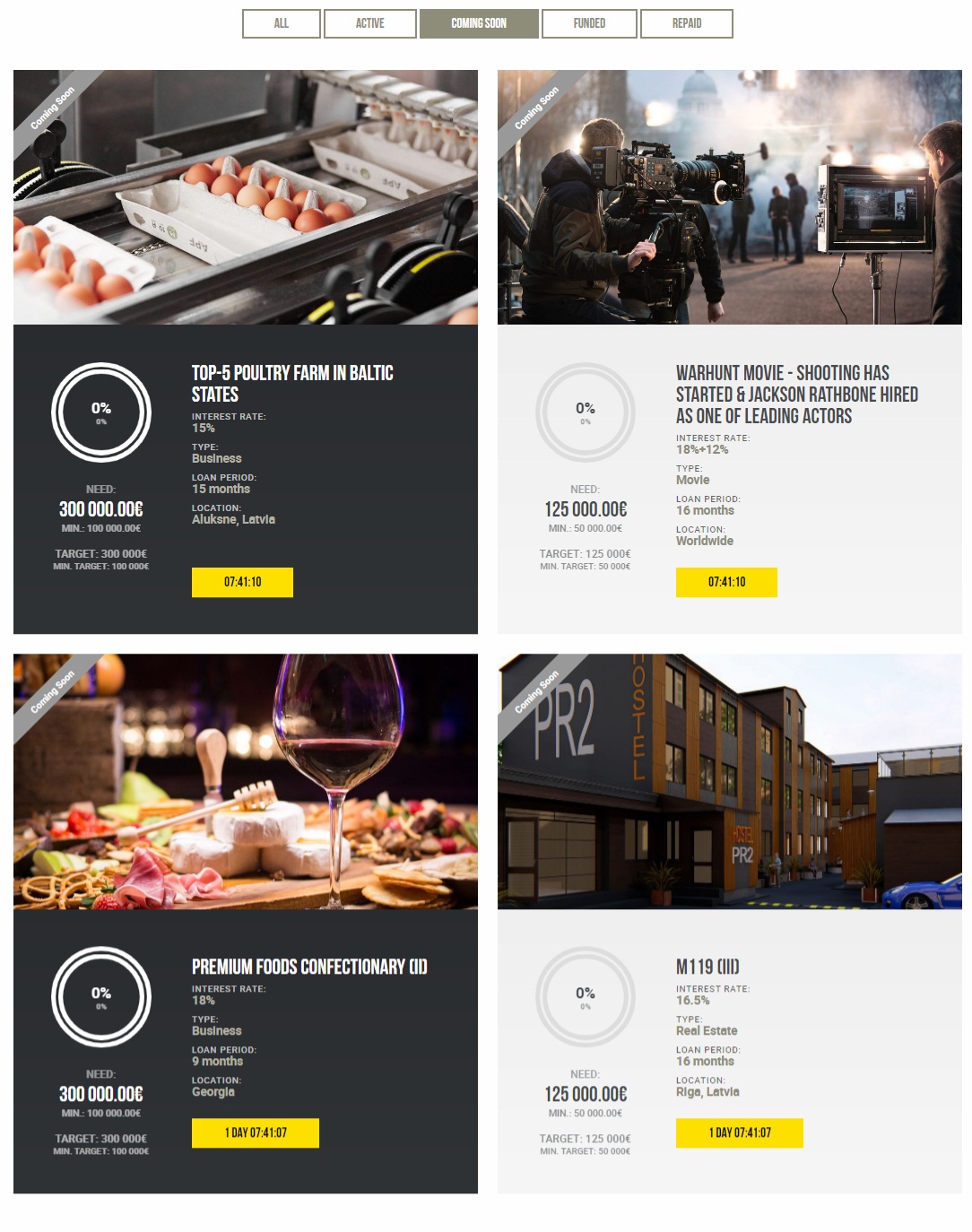
Task: Click the Top-5 Poultry Farm title
Action: (x=292, y=384)
